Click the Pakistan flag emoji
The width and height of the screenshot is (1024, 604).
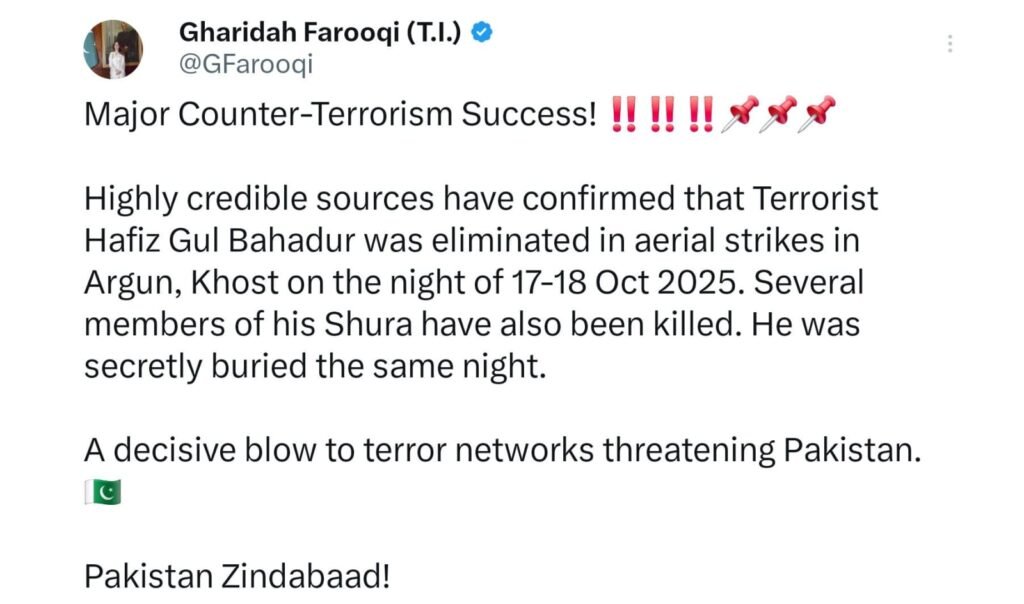tap(102, 493)
